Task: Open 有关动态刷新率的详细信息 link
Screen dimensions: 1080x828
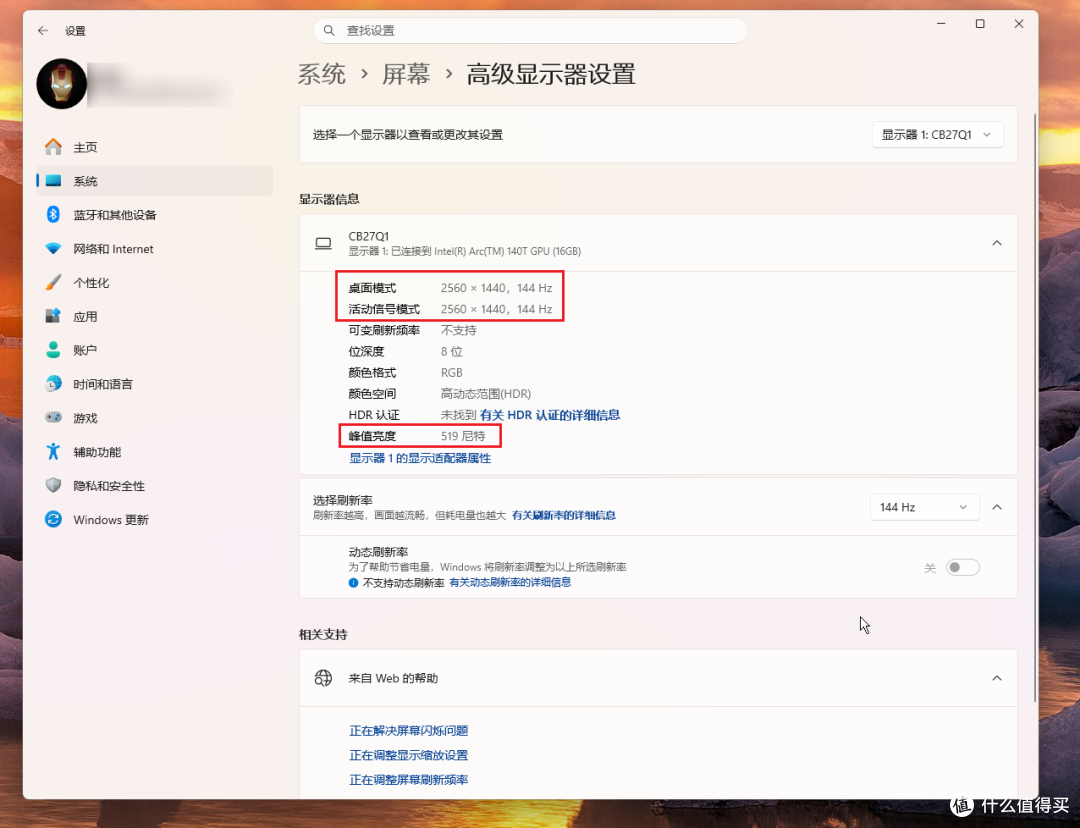Action: point(510,583)
